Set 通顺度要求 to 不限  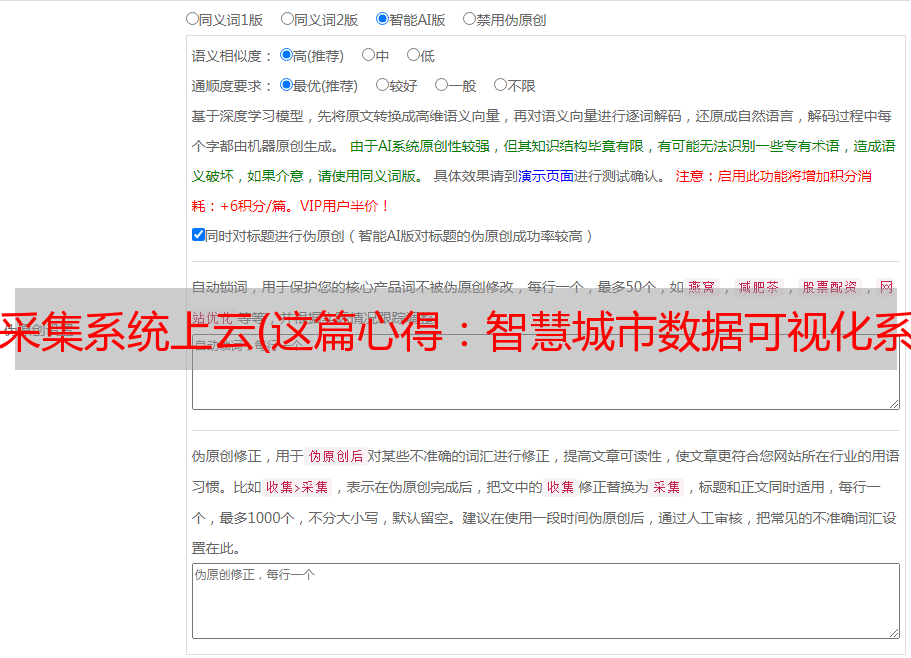tap(500, 85)
